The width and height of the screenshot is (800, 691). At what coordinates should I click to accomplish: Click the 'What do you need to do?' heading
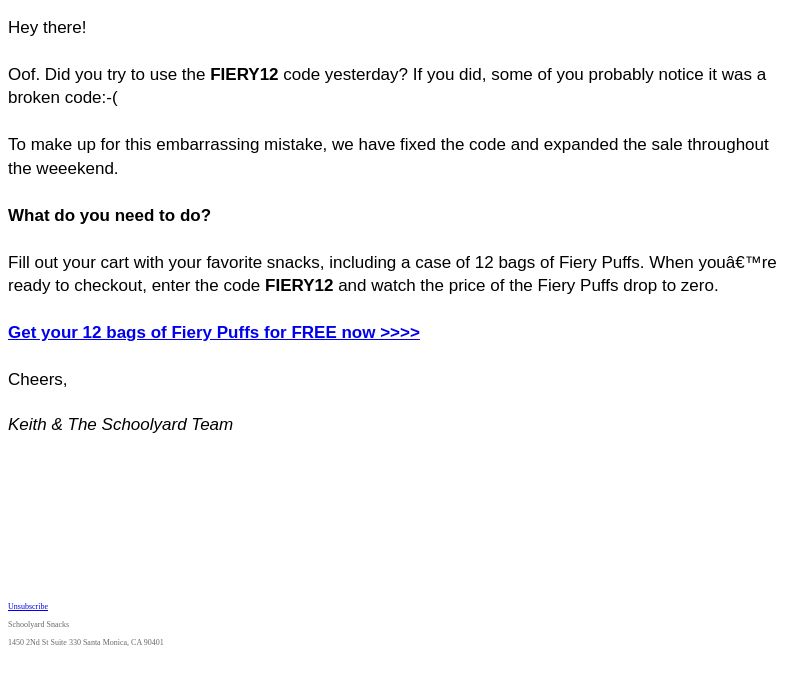click(109, 215)
